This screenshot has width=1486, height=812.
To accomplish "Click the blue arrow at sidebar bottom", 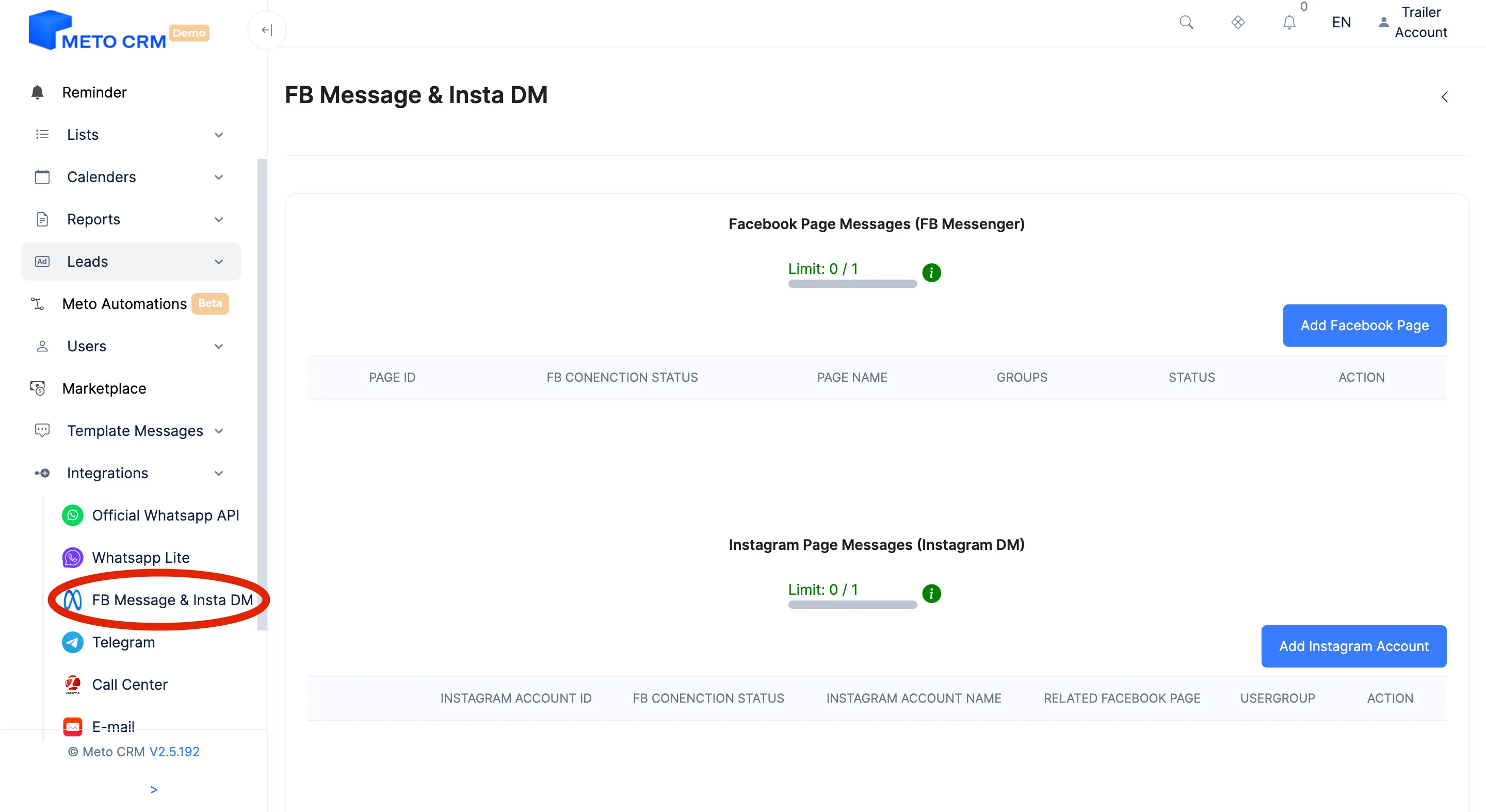I will click(x=153, y=789).
